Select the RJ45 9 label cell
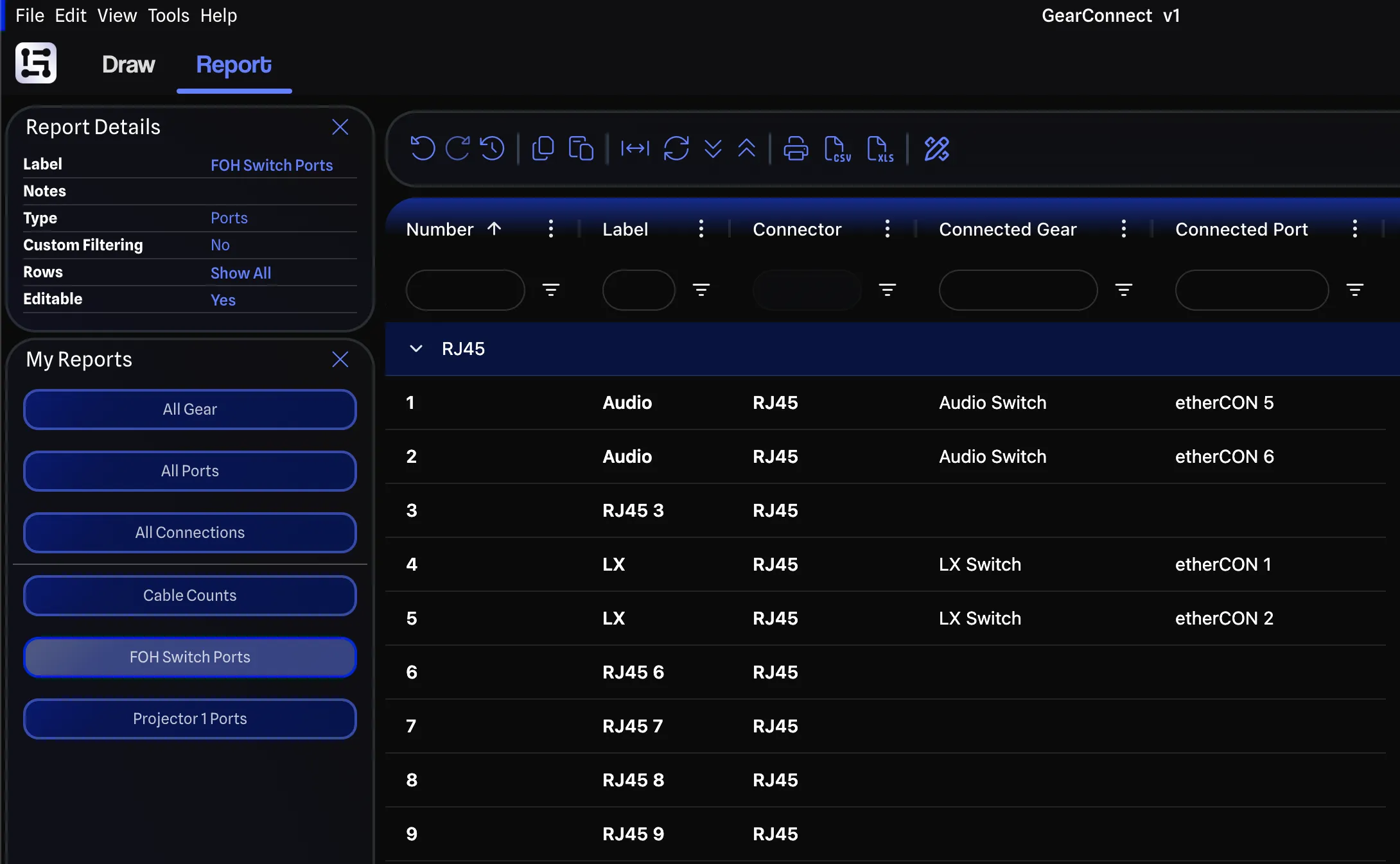The image size is (1400, 864). click(633, 834)
